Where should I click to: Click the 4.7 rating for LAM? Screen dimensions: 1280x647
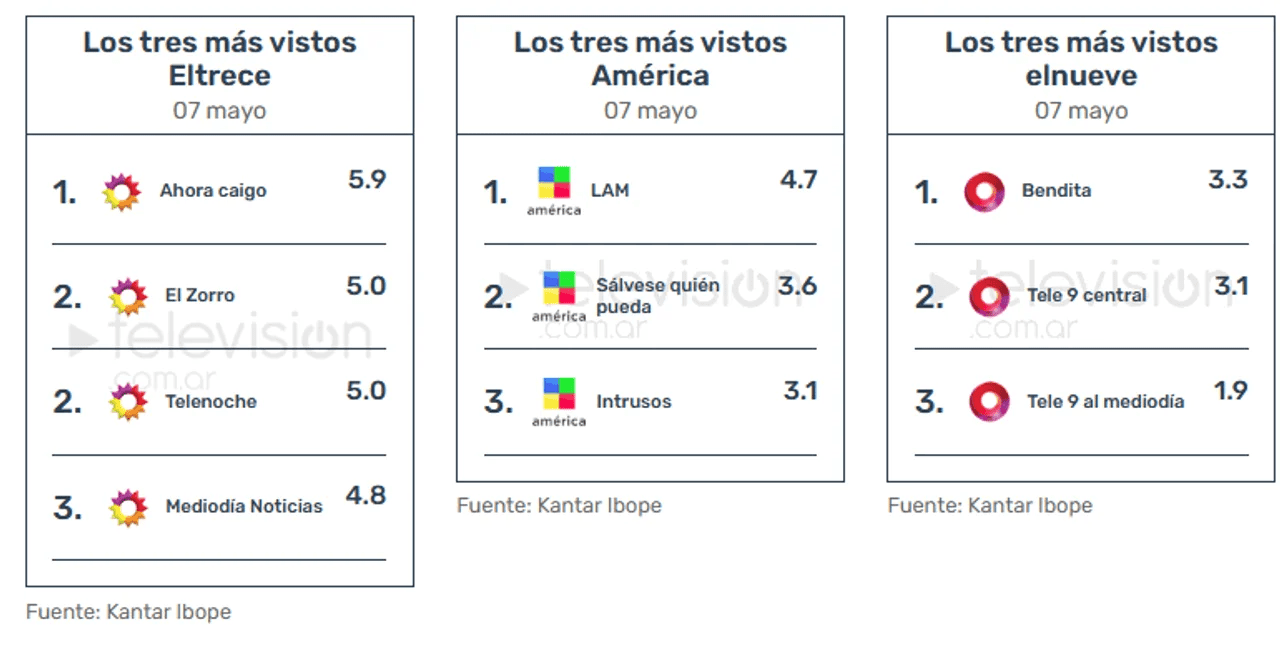[x=799, y=180]
